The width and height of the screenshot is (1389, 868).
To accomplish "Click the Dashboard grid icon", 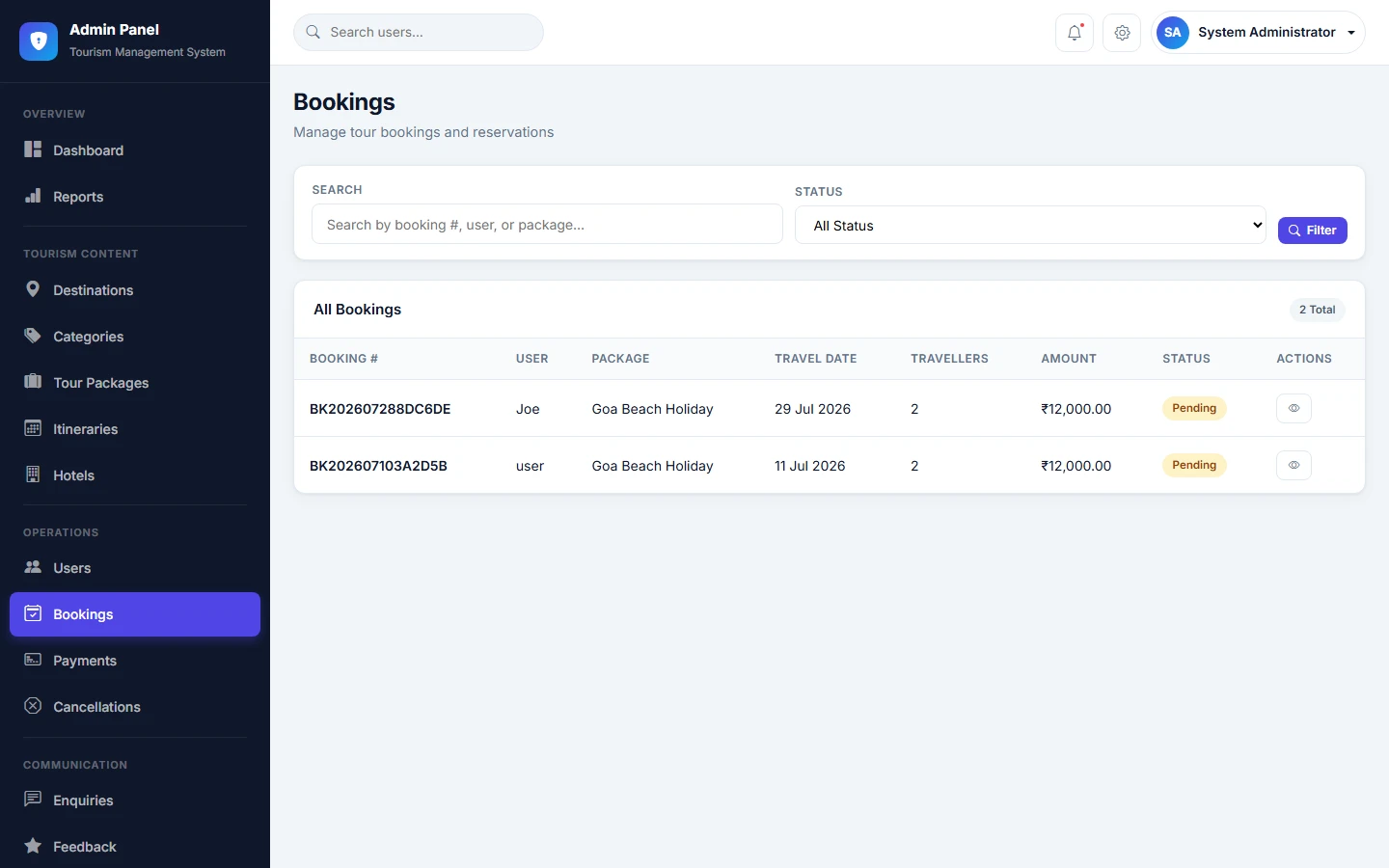I will point(33,149).
